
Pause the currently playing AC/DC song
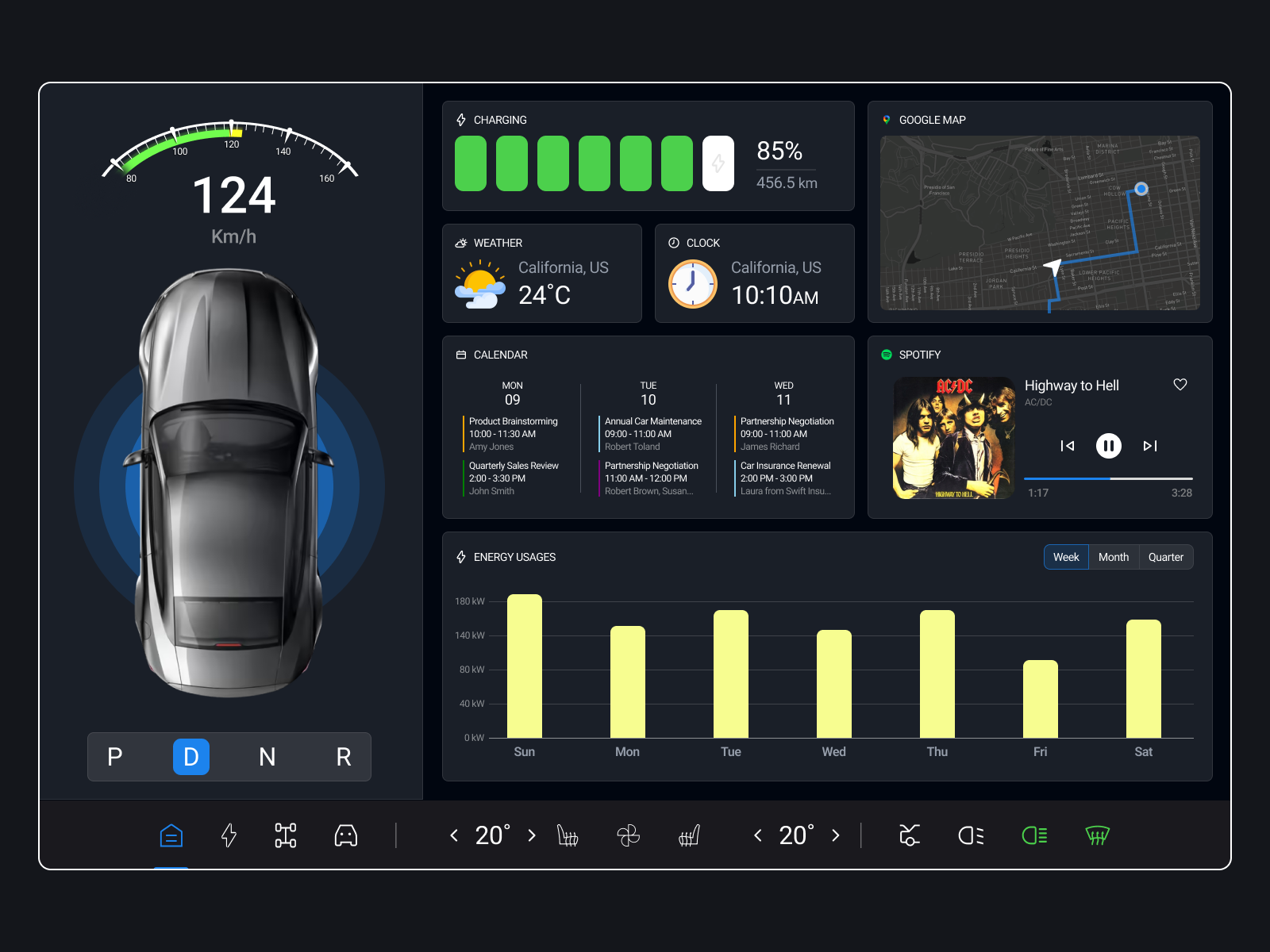tap(1108, 446)
